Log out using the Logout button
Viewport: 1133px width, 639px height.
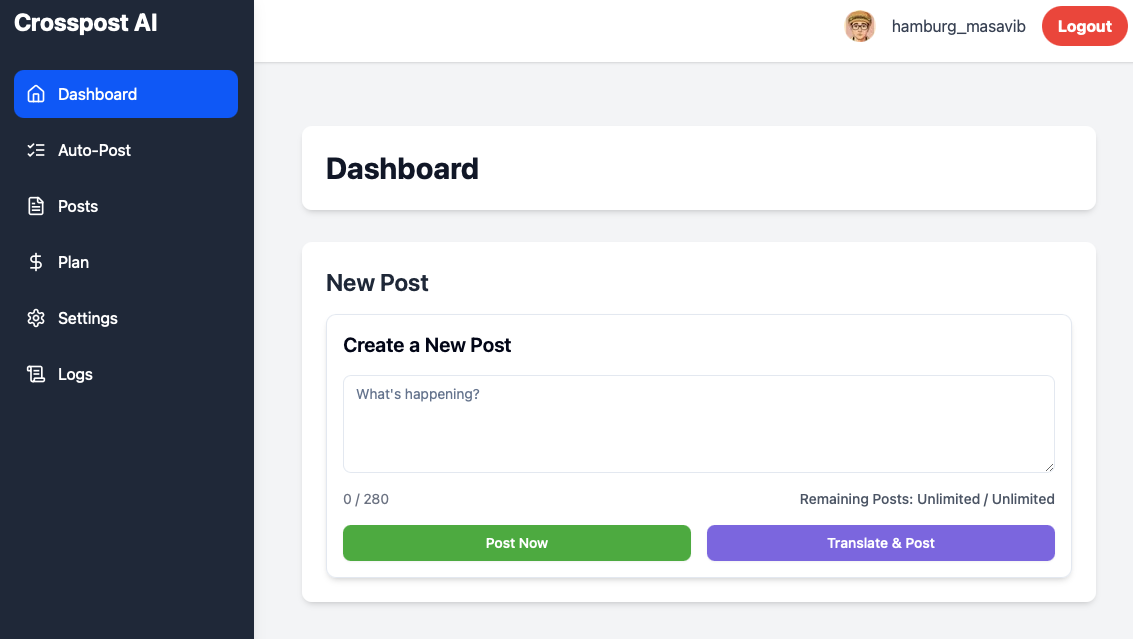click(x=1085, y=27)
